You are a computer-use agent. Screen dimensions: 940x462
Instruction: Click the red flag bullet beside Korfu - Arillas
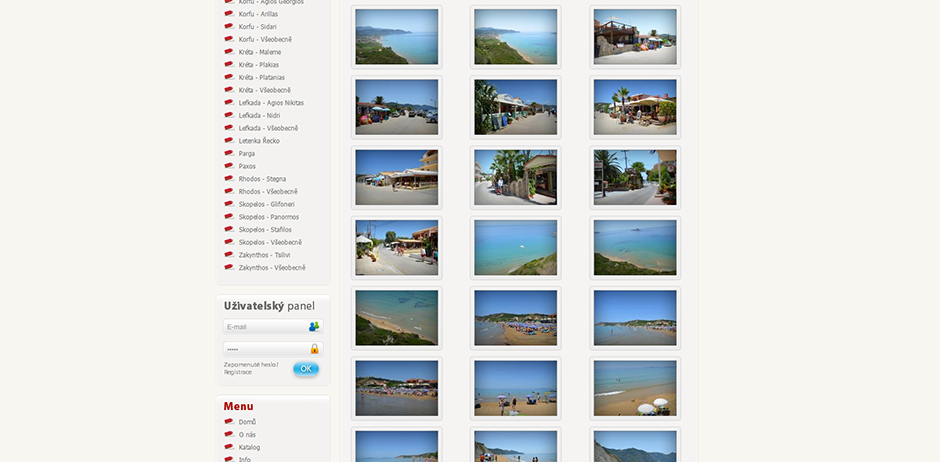click(229, 13)
